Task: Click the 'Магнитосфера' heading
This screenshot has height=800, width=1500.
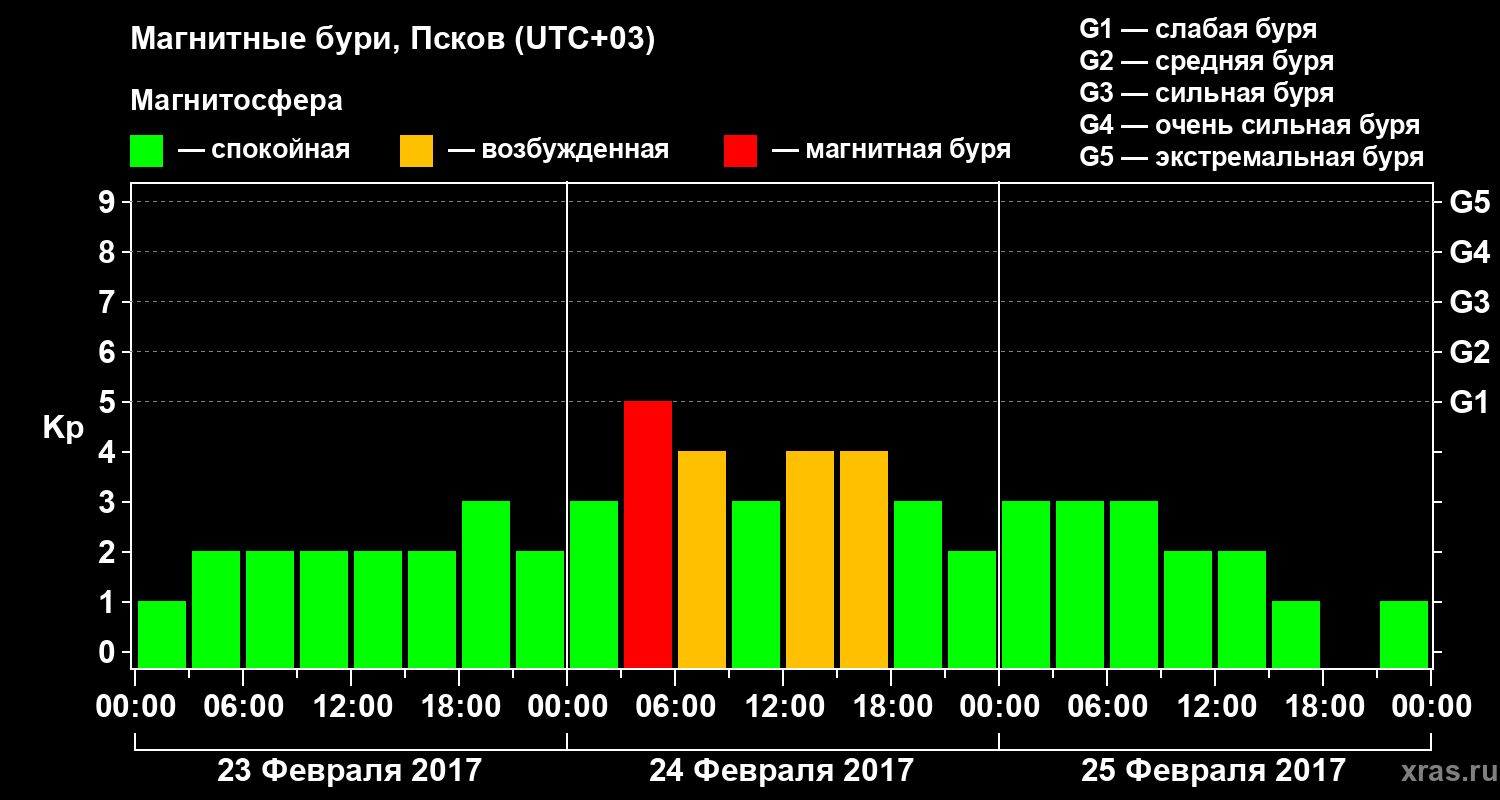Action: (x=236, y=101)
